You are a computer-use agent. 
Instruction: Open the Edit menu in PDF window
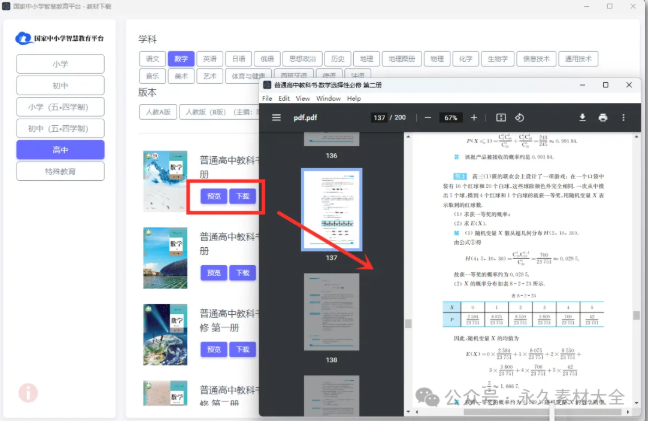(x=284, y=98)
